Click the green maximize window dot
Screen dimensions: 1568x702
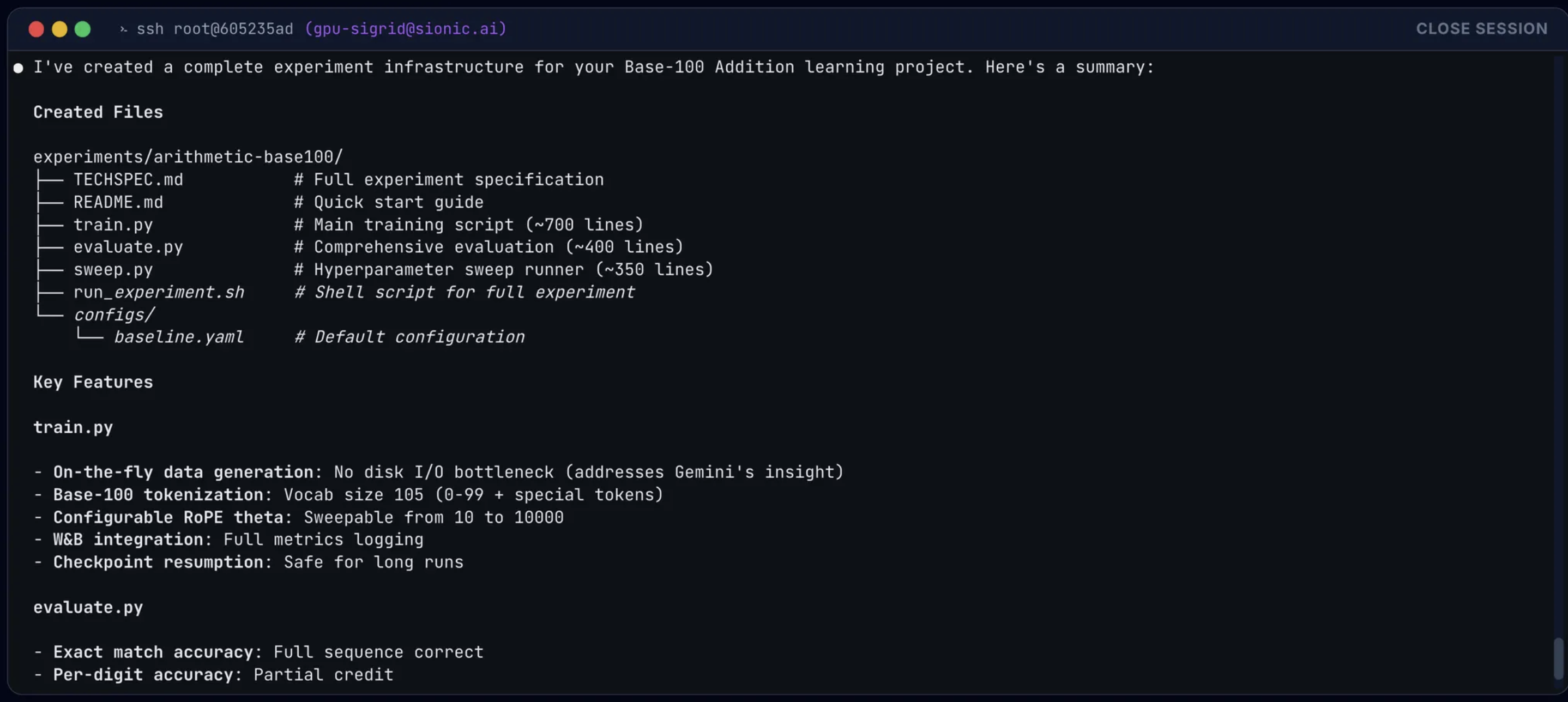(83, 29)
